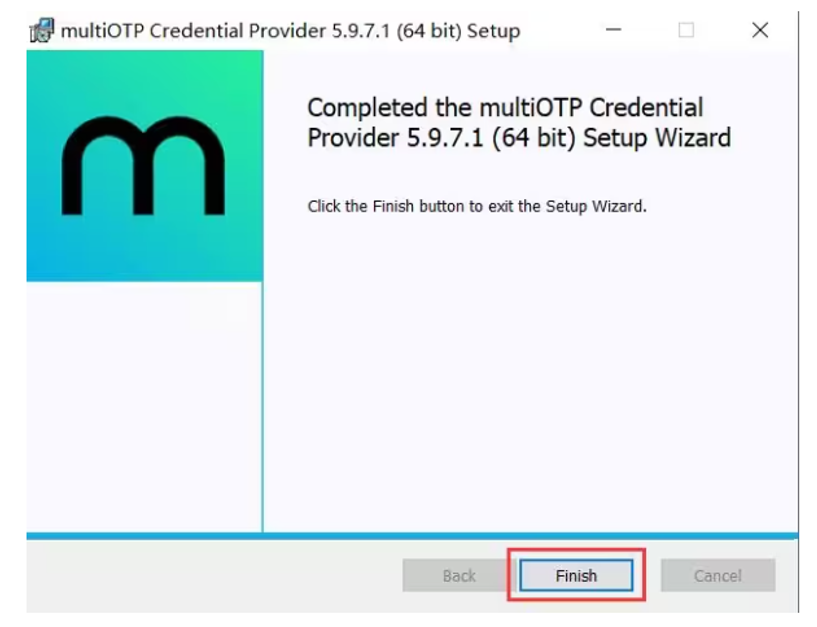Click the 'Completed the multiOTP Credential' heading
This screenshot has width=817, height=627.
pyautogui.click(x=505, y=108)
